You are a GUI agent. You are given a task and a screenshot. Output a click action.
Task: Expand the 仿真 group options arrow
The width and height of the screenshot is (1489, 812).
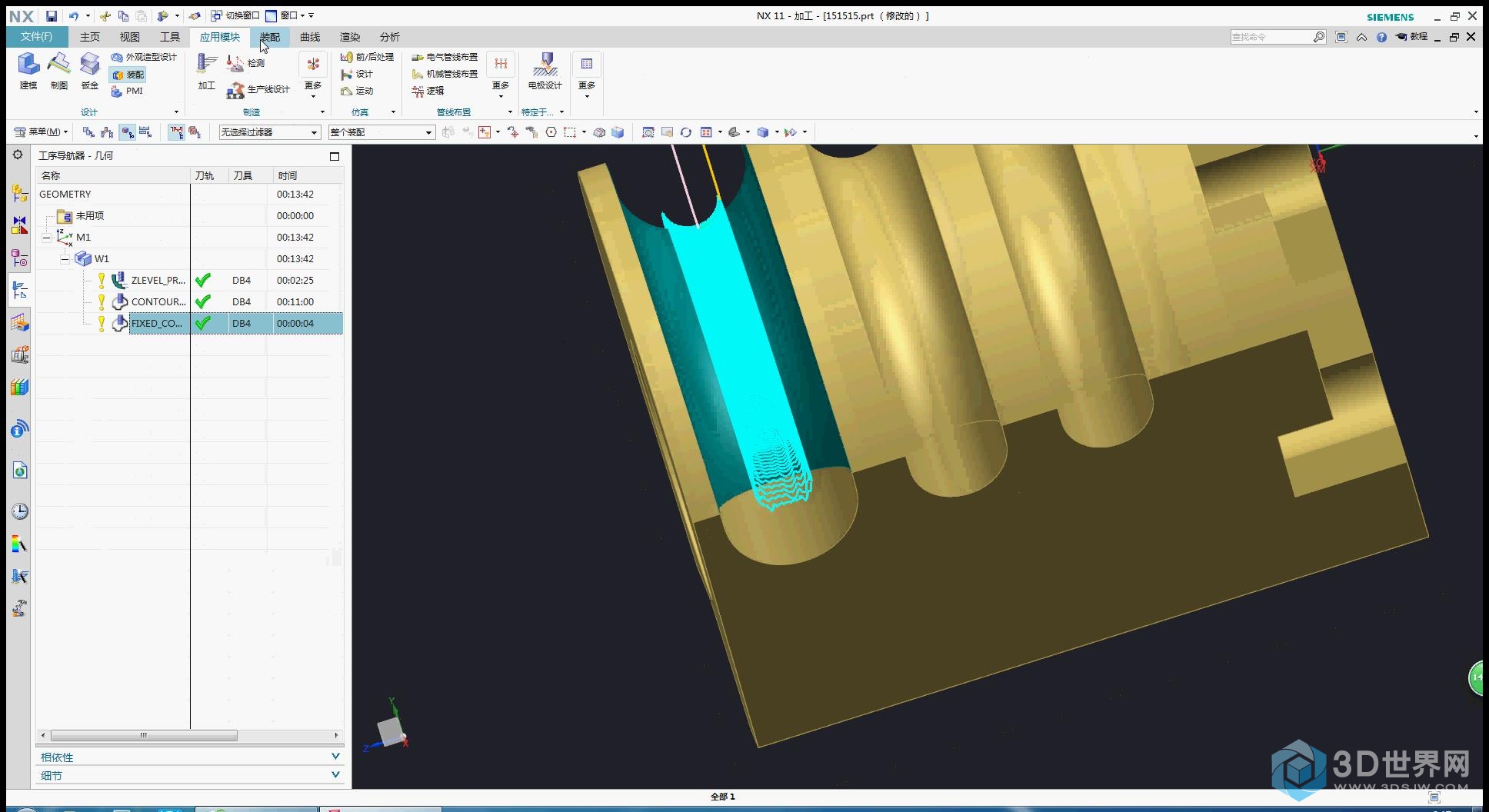click(393, 112)
